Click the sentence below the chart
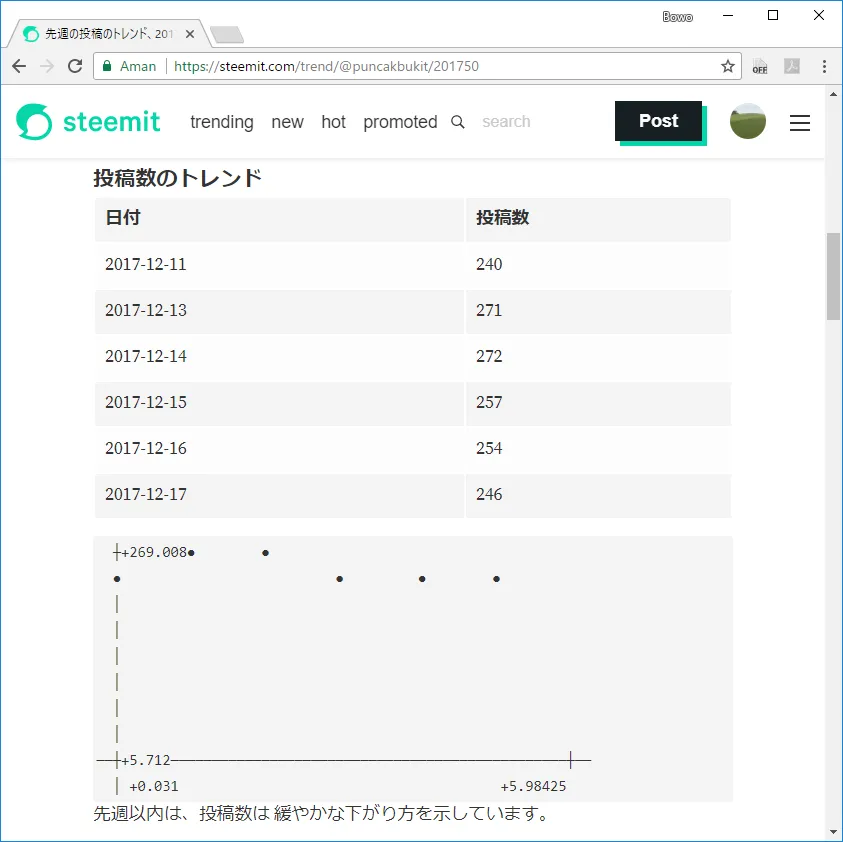This screenshot has width=843, height=842. click(x=322, y=814)
